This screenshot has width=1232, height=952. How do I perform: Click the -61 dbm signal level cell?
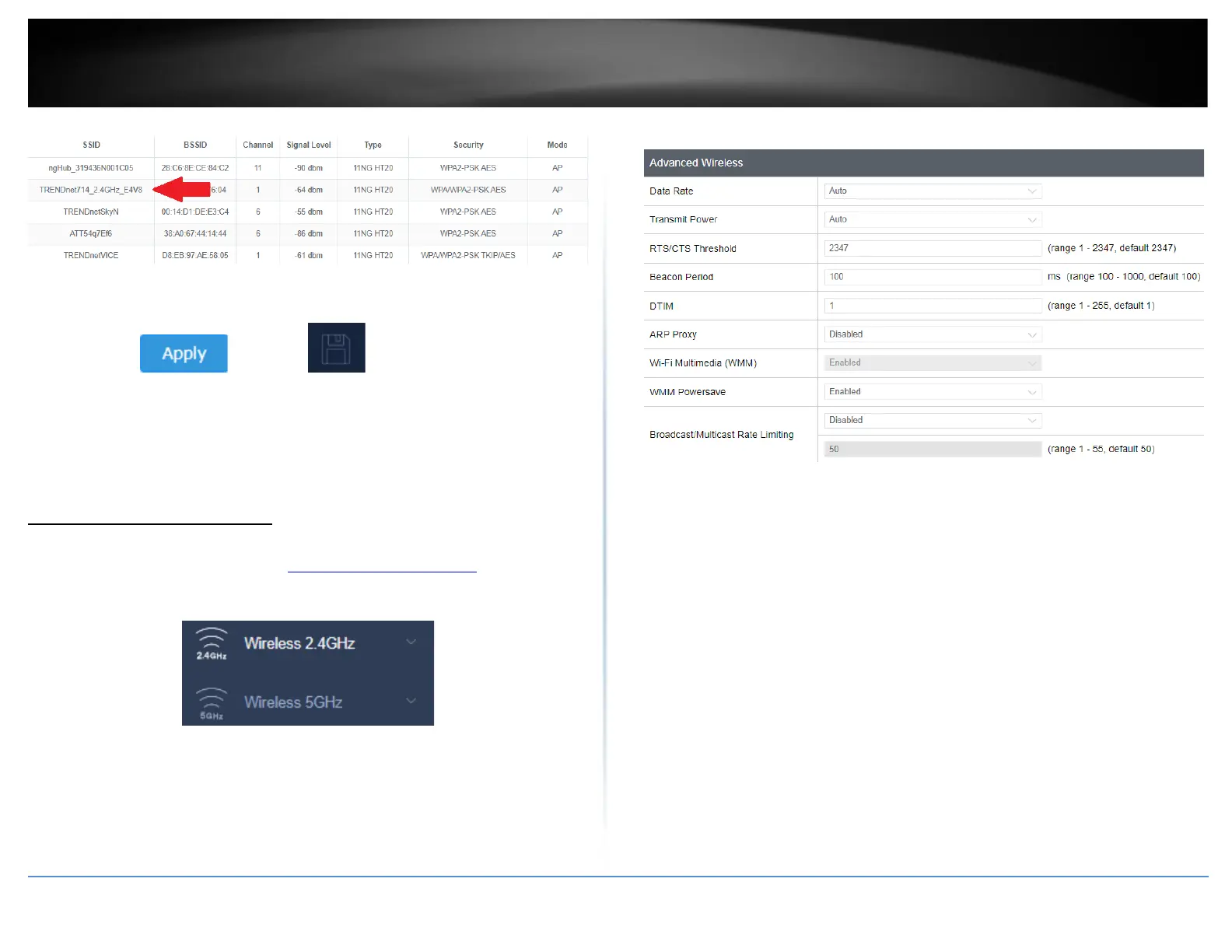tap(309, 255)
